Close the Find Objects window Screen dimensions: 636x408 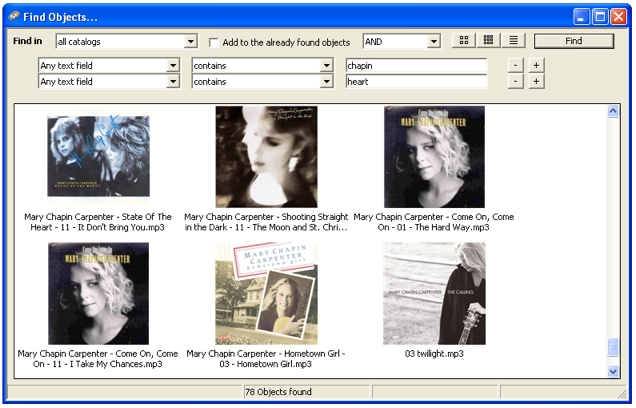pyautogui.click(x=619, y=17)
